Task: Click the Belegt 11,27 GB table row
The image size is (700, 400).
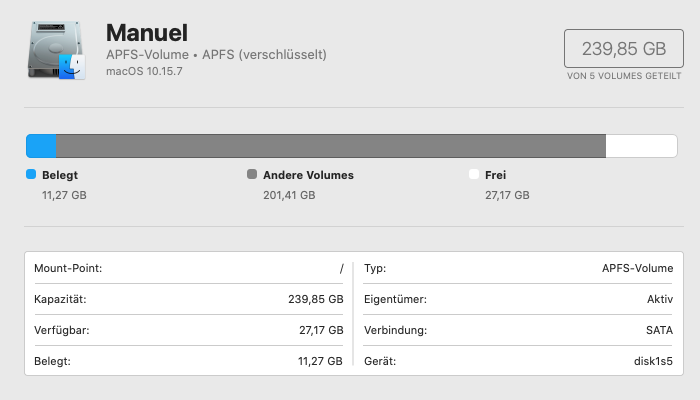Action: point(188,360)
